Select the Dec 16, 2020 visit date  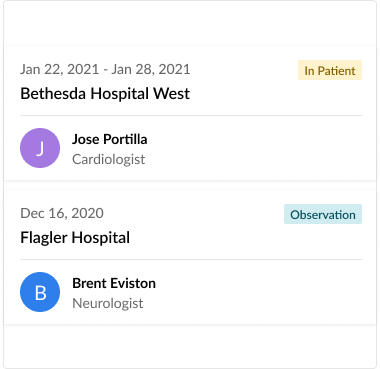coord(62,213)
